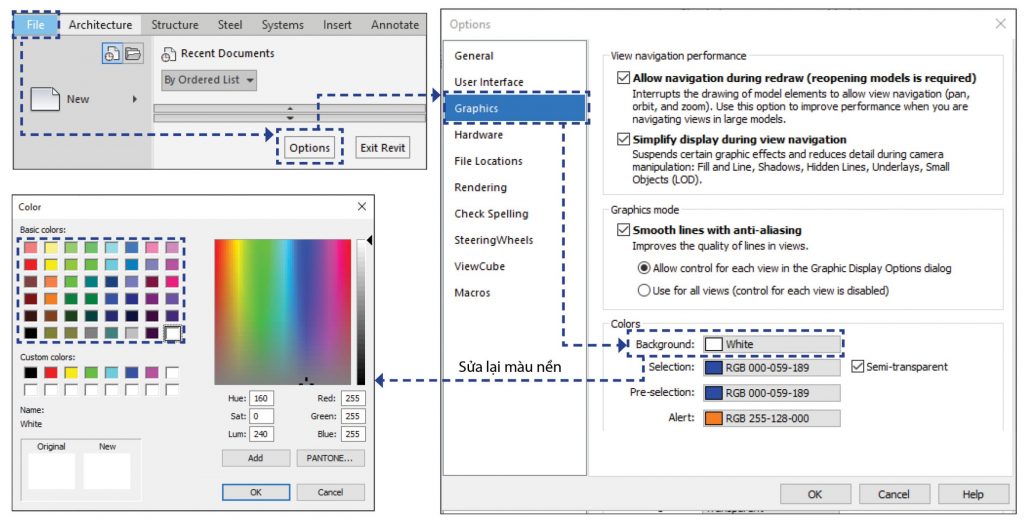Open the File menu tab
Viewport: 1024px width, 525px height.
(35, 24)
